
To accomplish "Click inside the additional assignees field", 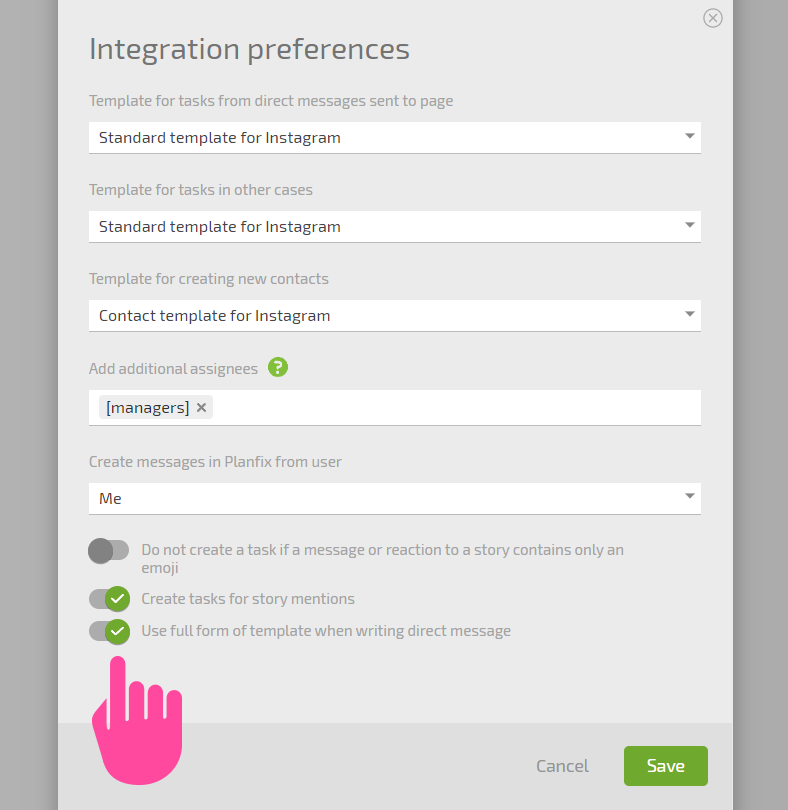I will (x=455, y=408).
